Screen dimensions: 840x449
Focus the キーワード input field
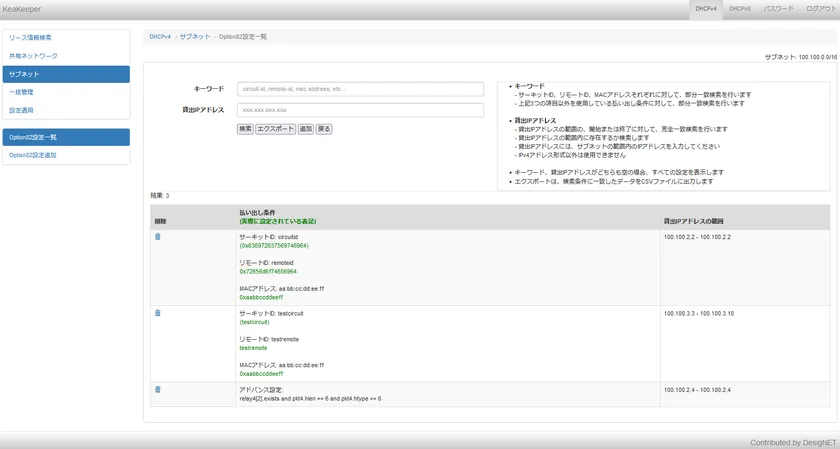point(360,89)
